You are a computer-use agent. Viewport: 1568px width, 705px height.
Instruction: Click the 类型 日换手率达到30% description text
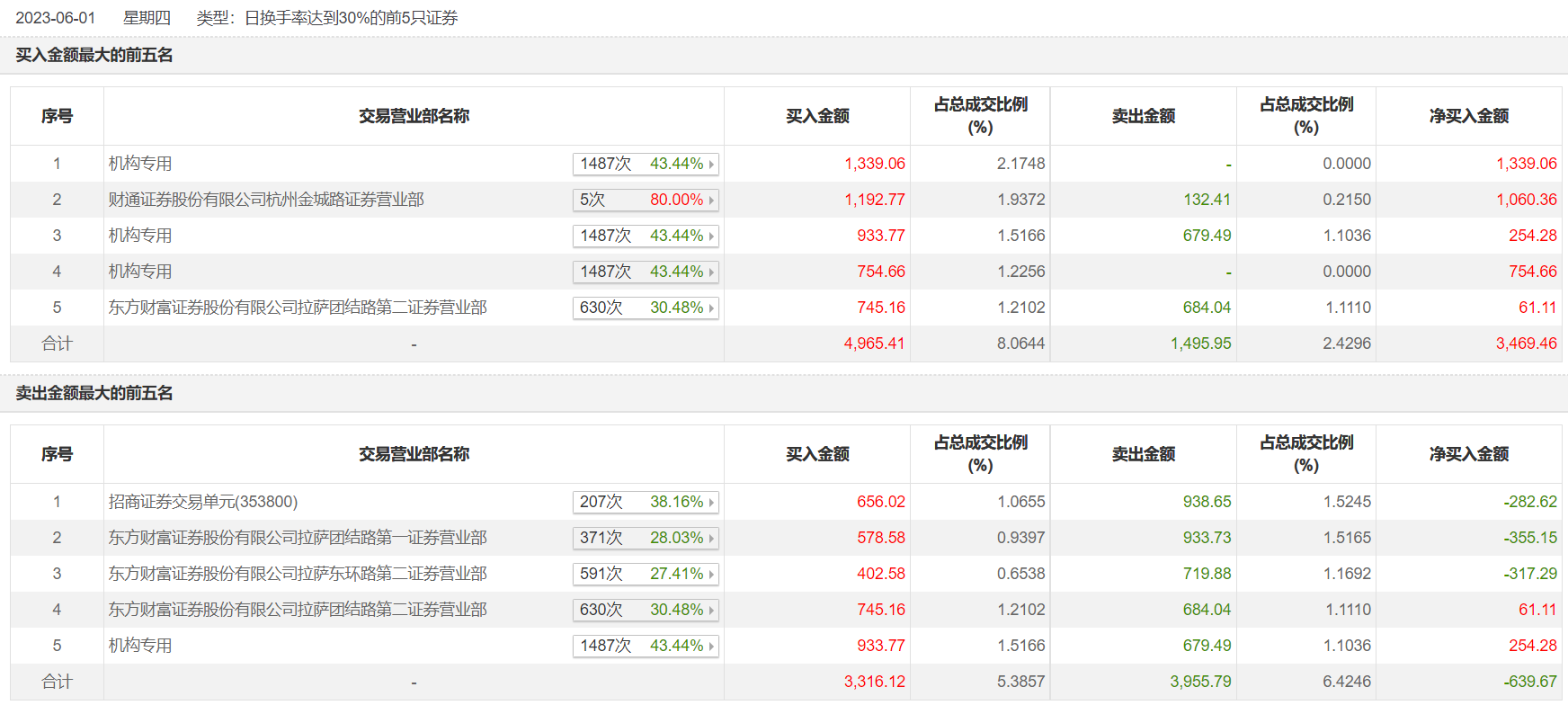click(x=327, y=18)
